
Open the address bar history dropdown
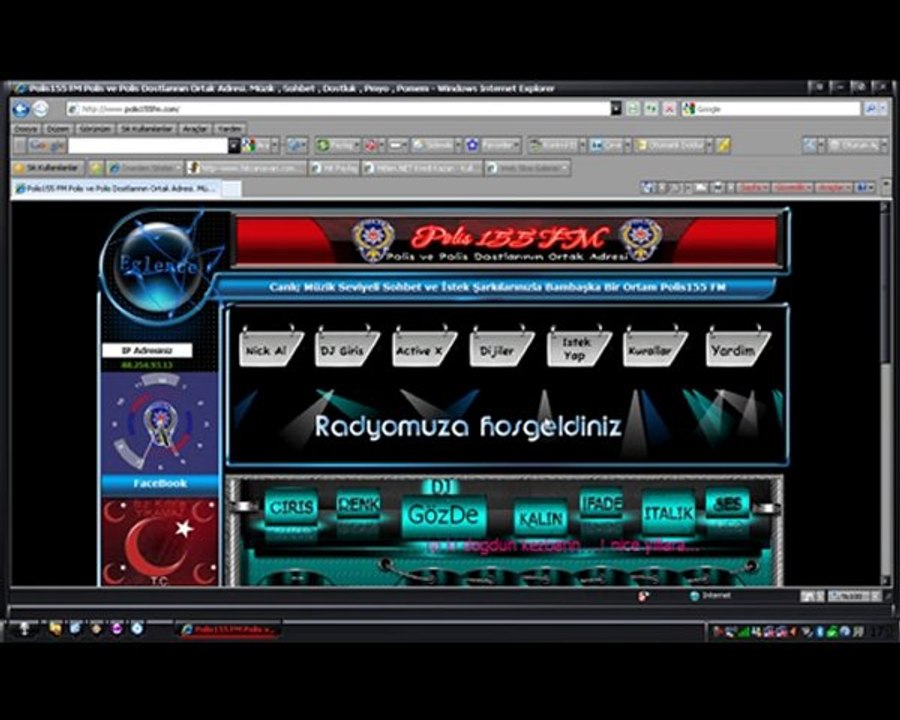click(x=616, y=109)
